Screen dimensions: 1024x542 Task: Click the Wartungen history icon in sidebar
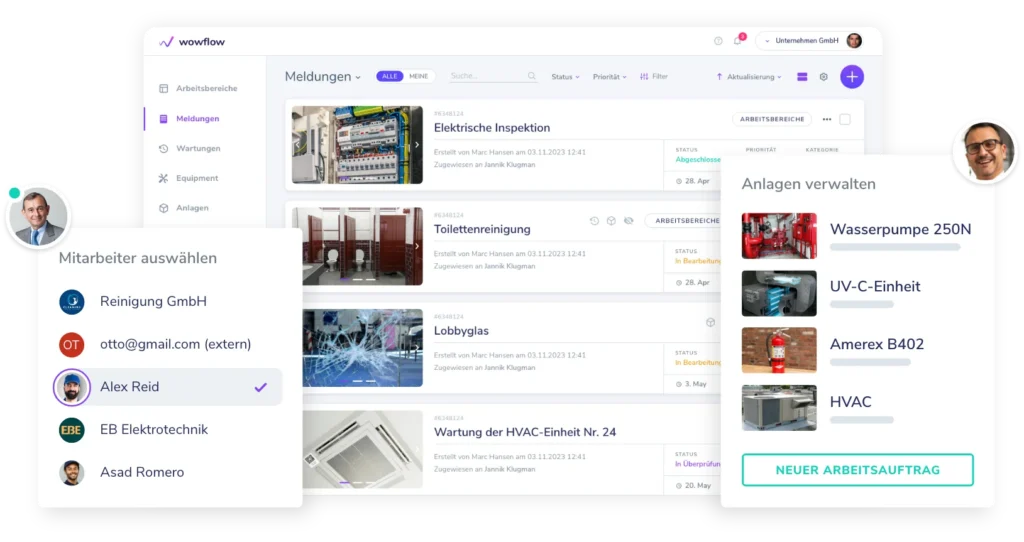pos(163,148)
